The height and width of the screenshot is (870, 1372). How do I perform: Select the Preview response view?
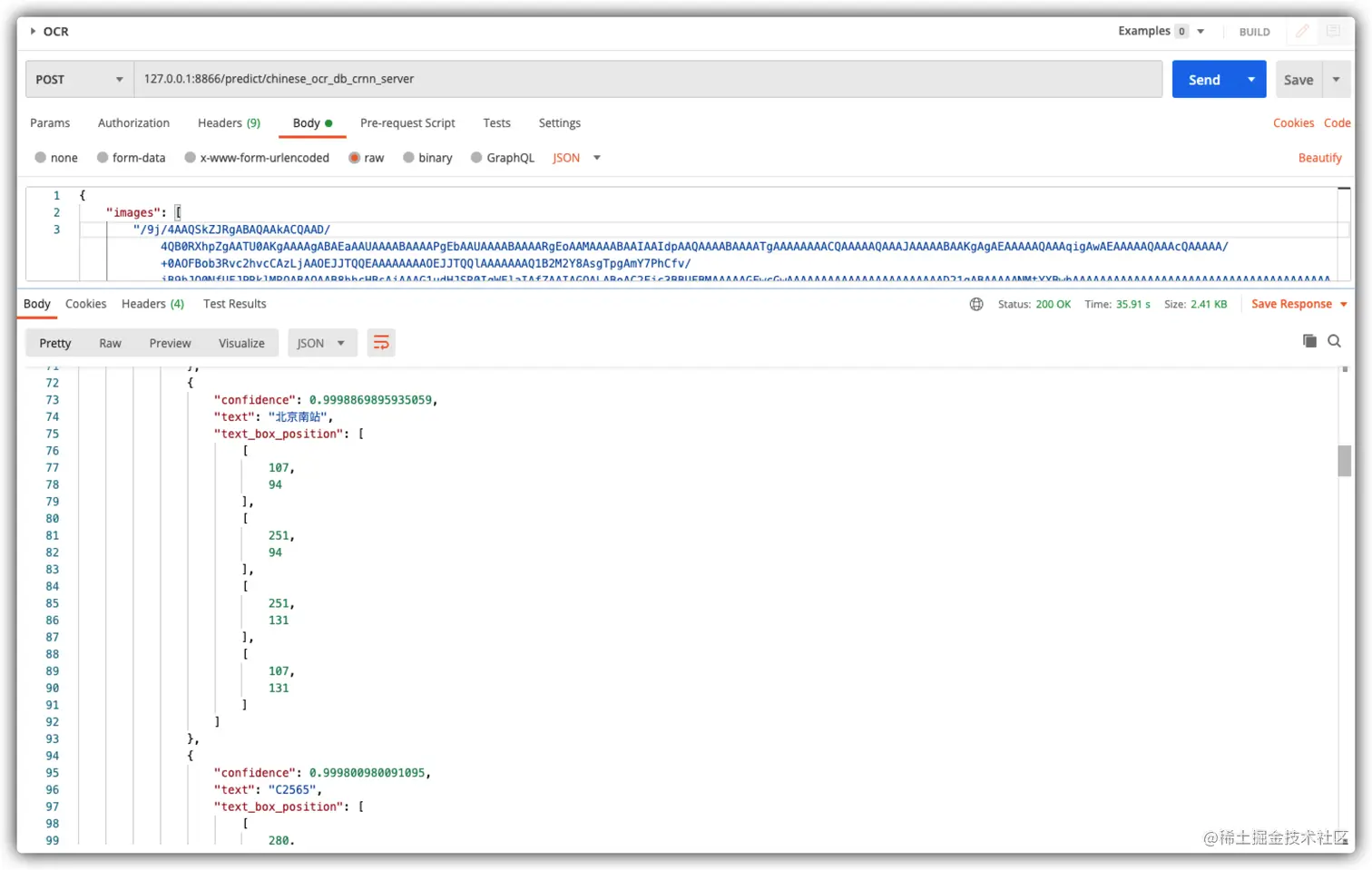tap(170, 343)
